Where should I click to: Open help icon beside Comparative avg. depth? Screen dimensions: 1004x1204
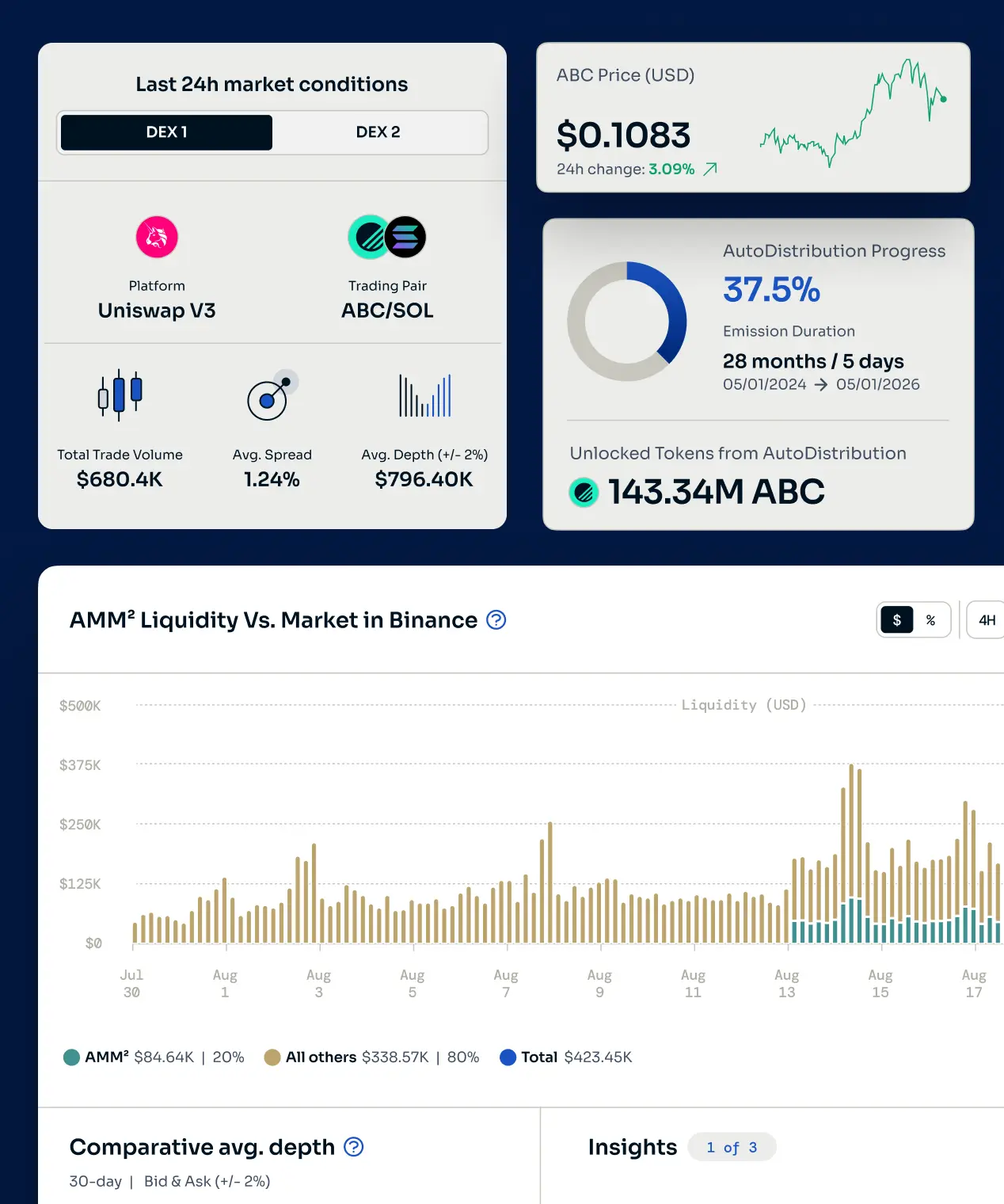tap(354, 1146)
